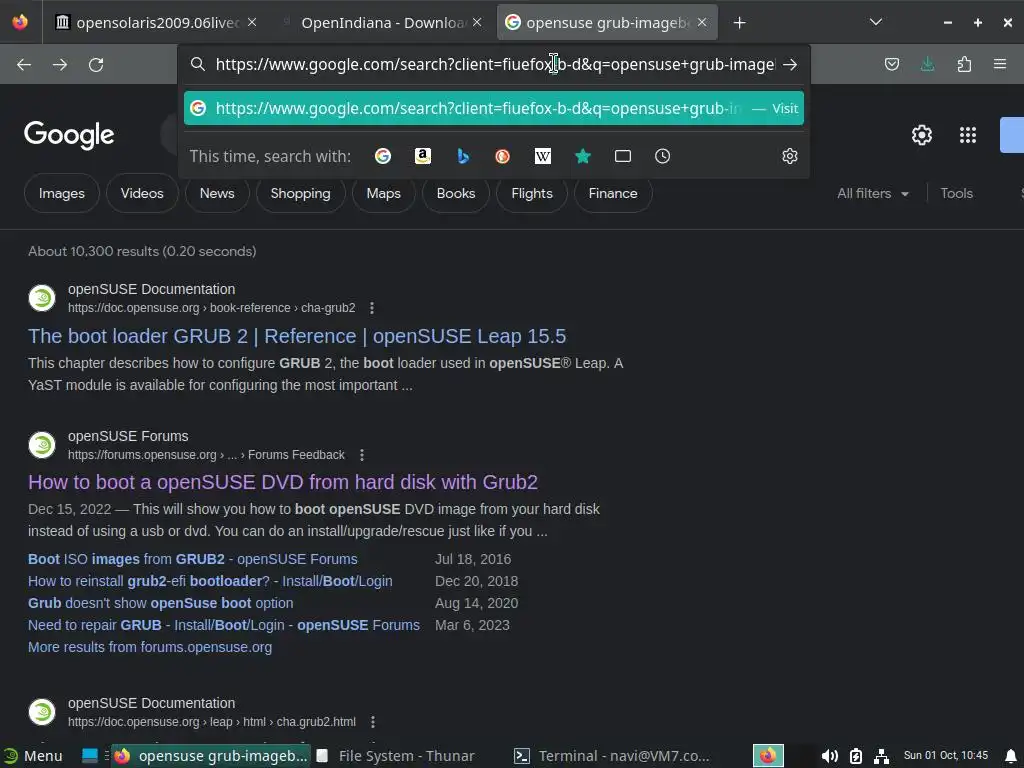Switch to the opensolaris2009.06livecd tab

148,23
